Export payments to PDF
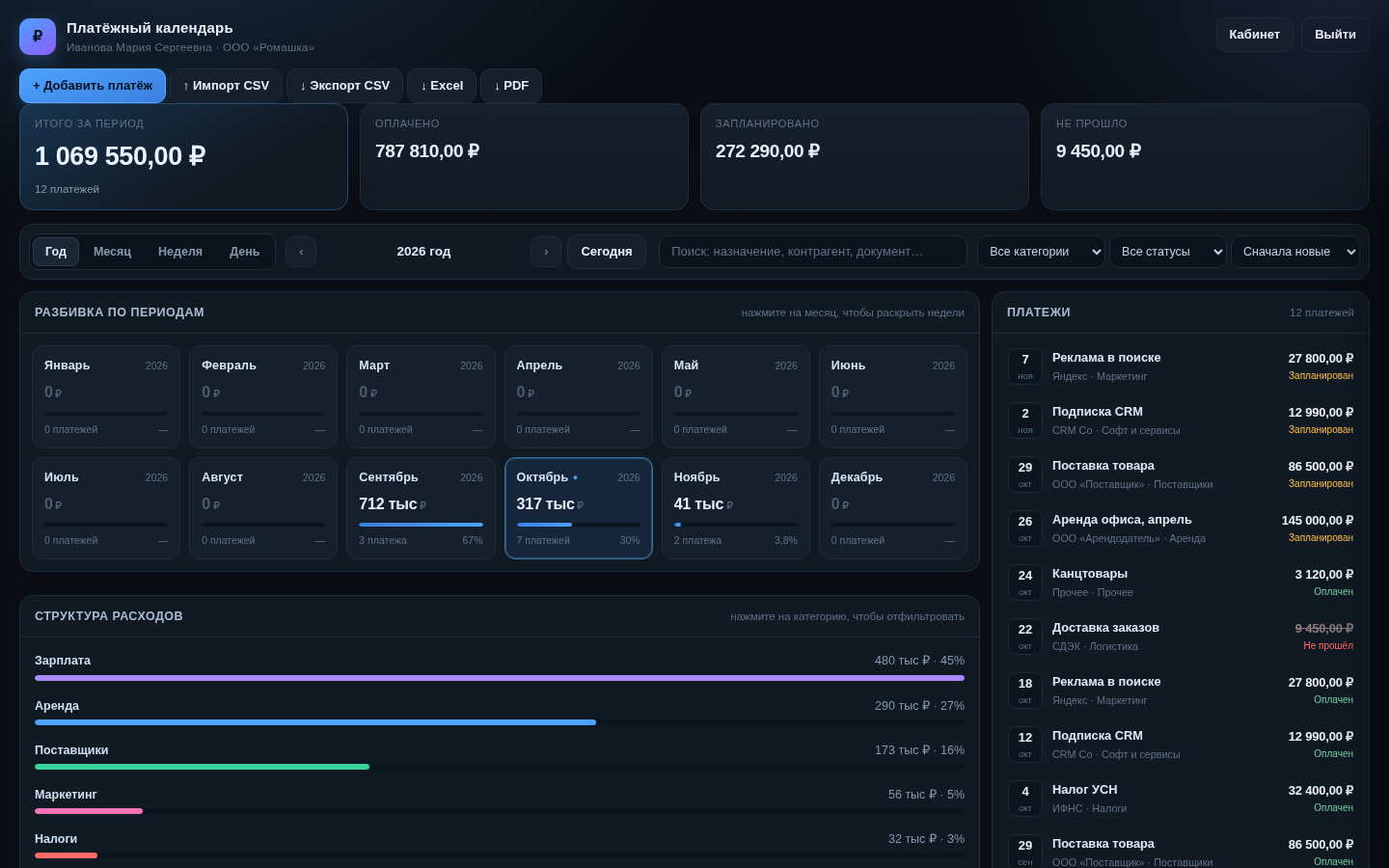Image resolution: width=1389 pixels, height=868 pixels. point(511,86)
